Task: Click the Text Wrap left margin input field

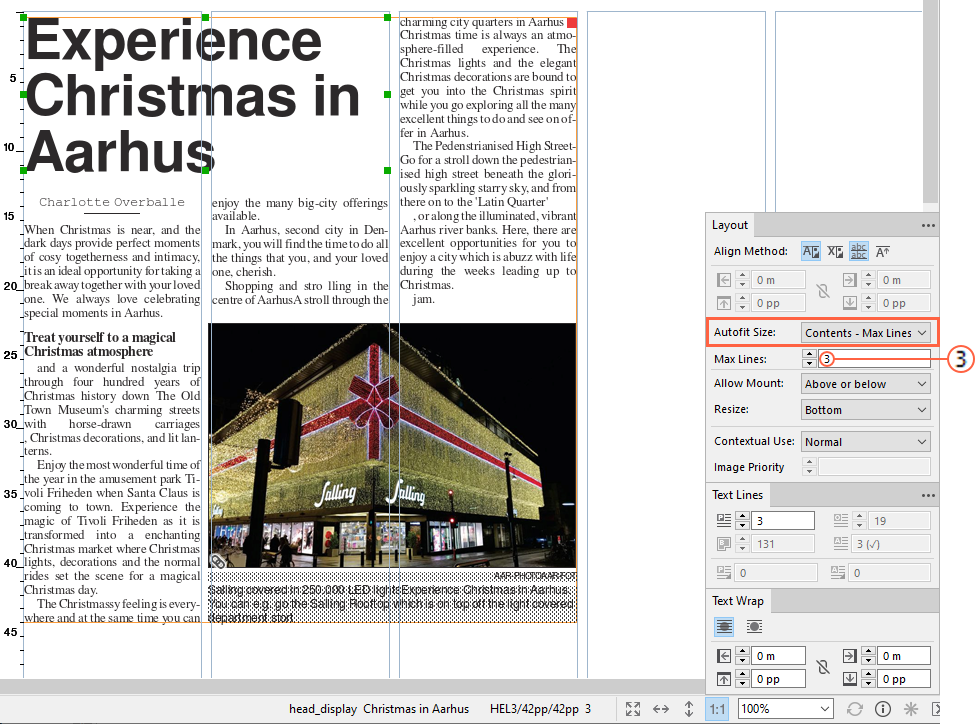Action: [778, 656]
